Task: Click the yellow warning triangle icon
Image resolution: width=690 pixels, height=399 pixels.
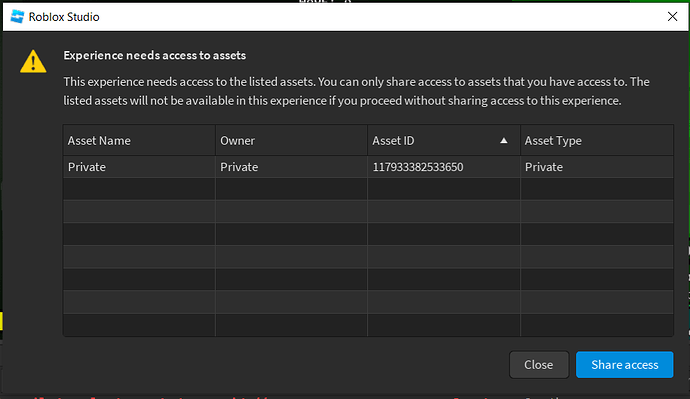Action: [x=33, y=61]
